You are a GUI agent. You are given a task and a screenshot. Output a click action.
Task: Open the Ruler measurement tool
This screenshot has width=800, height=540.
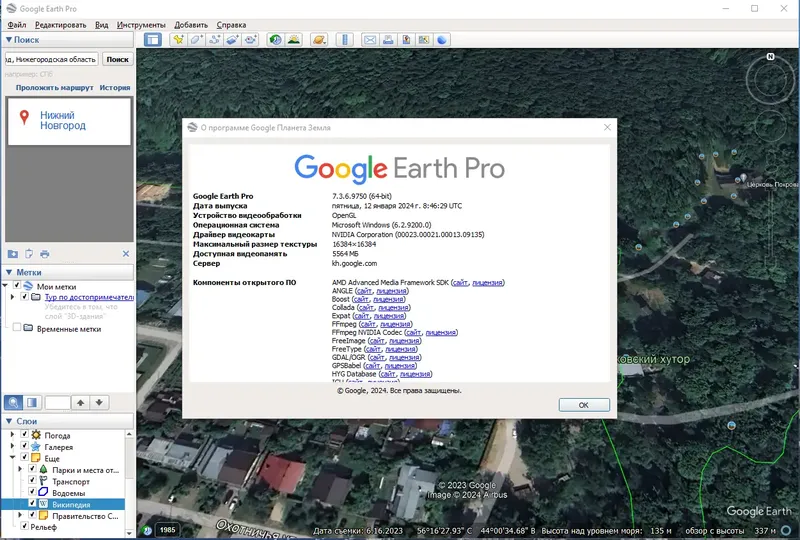(345, 40)
